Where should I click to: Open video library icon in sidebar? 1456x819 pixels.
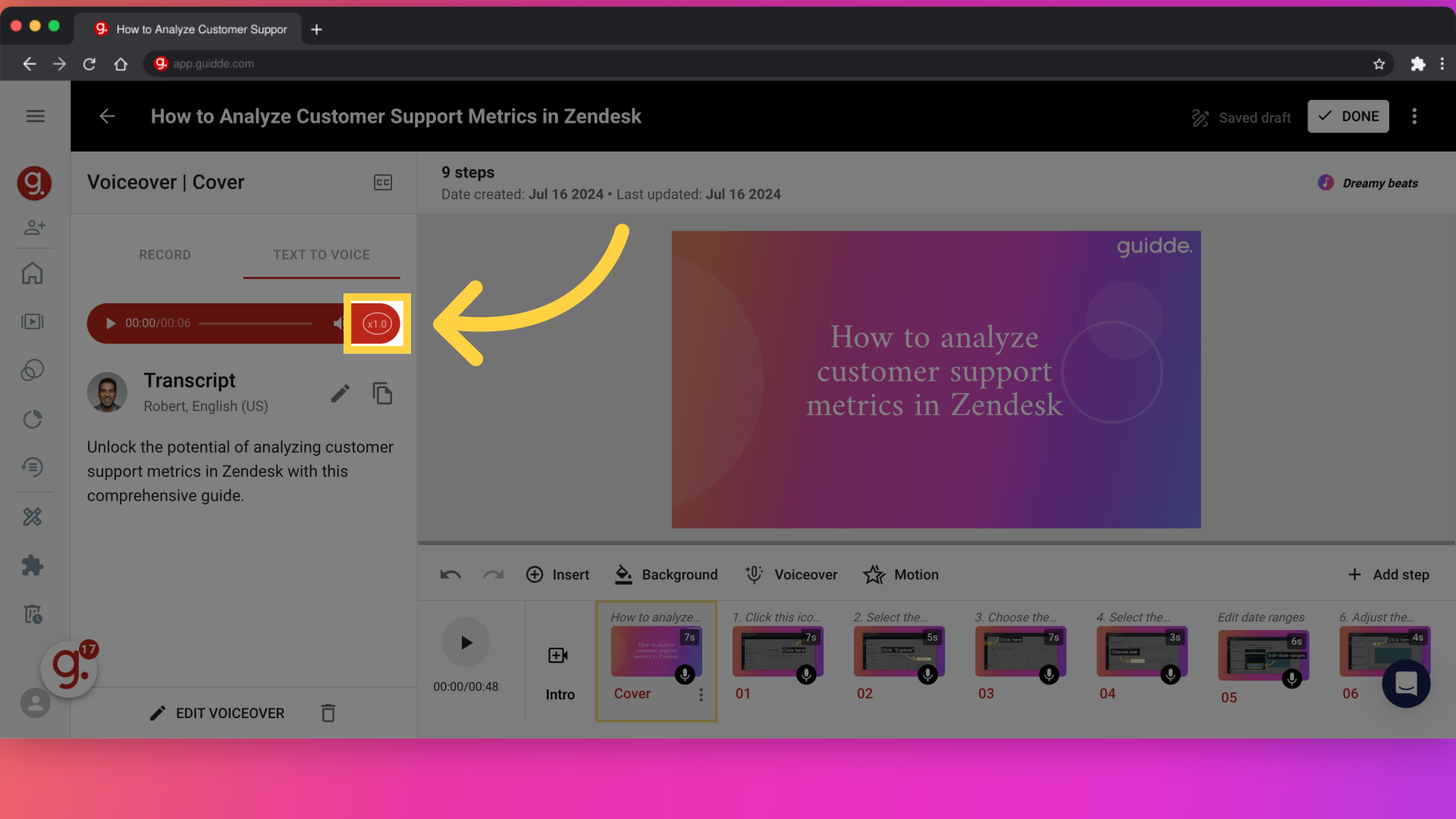pyautogui.click(x=33, y=322)
